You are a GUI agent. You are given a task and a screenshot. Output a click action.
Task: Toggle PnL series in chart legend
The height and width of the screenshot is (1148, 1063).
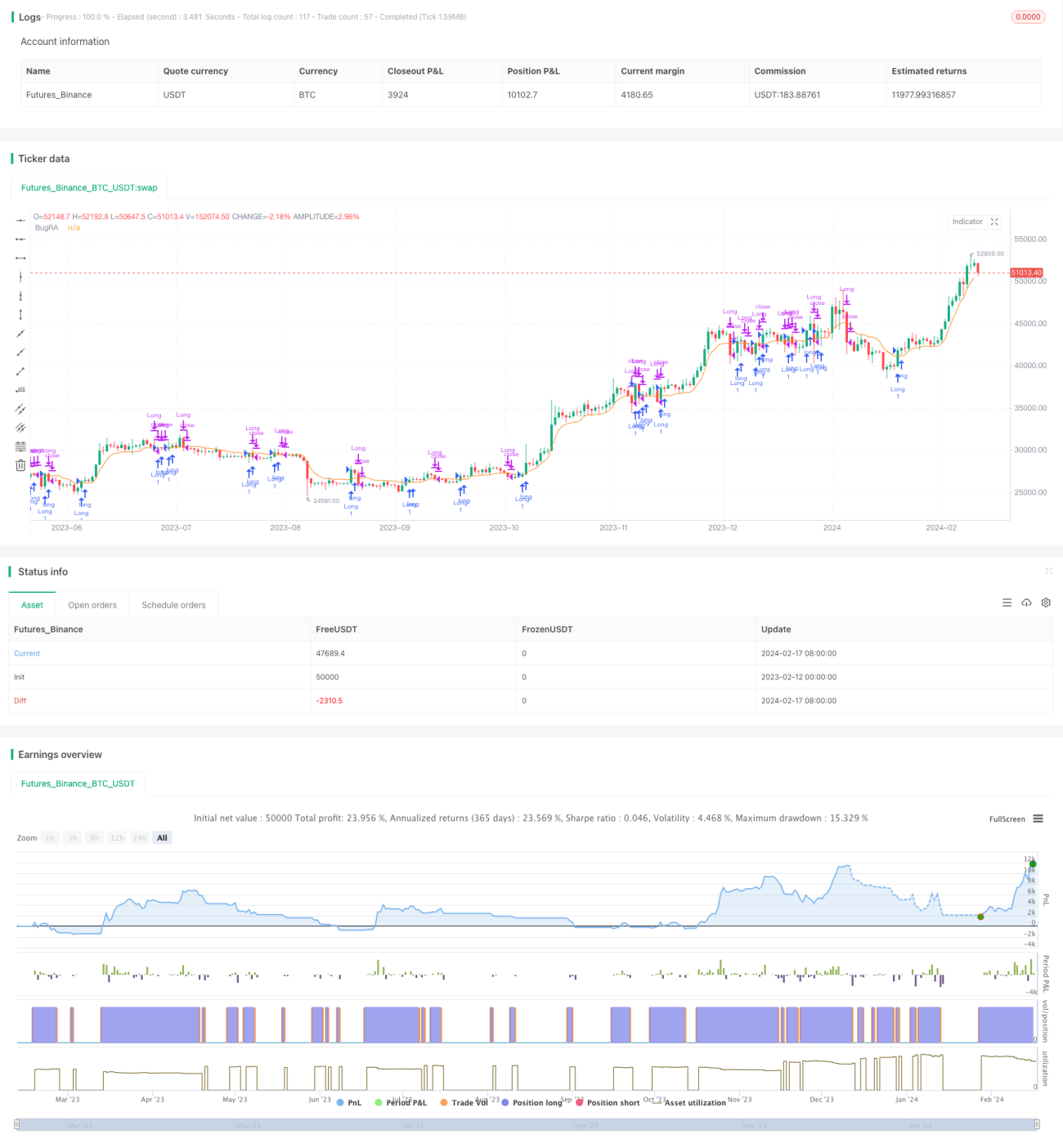tap(349, 1102)
